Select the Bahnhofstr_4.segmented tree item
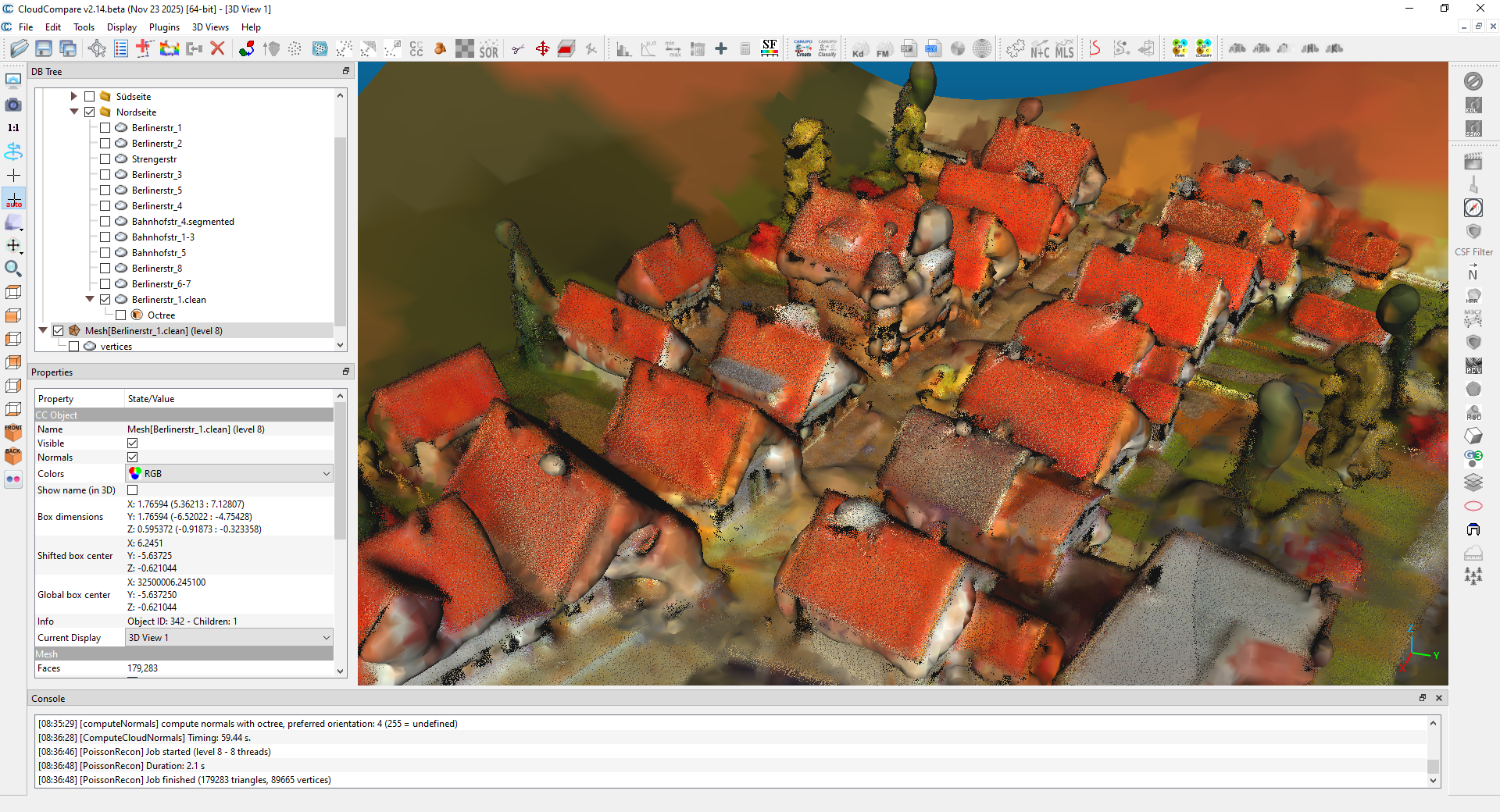Viewport: 1500px width, 812px height. tap(183, 222)
